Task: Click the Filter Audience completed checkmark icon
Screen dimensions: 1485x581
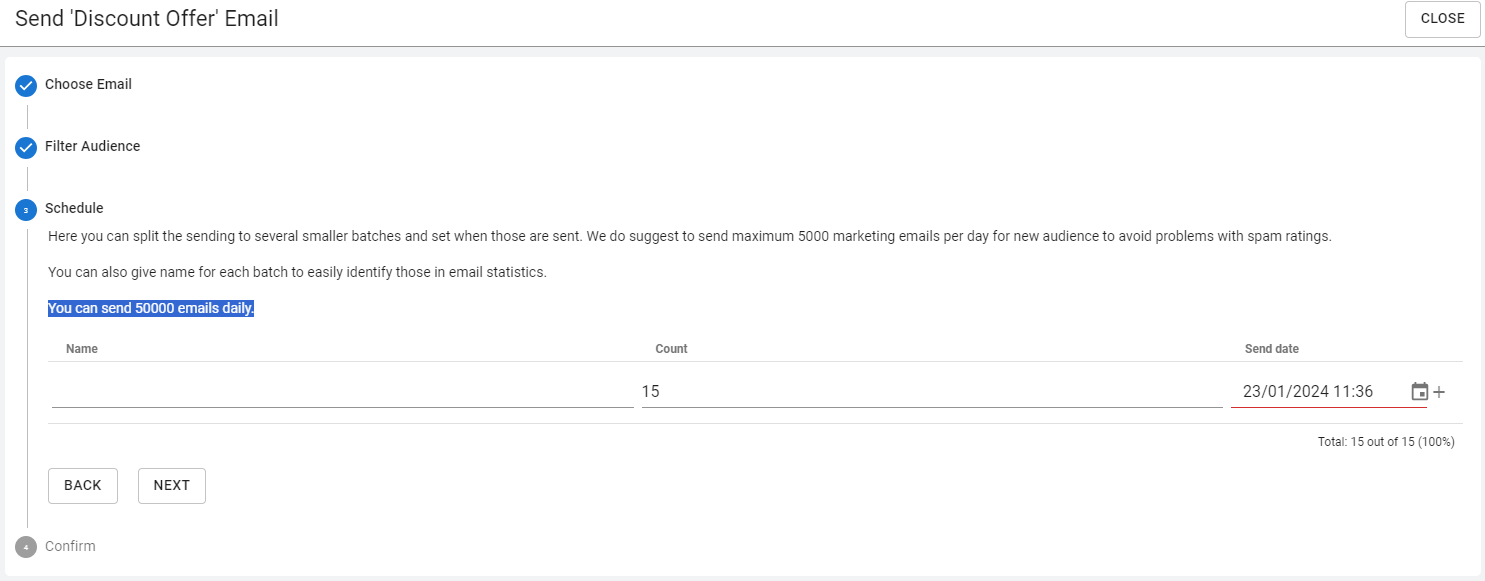Action: pyautogui.click(x=26, y=148)
